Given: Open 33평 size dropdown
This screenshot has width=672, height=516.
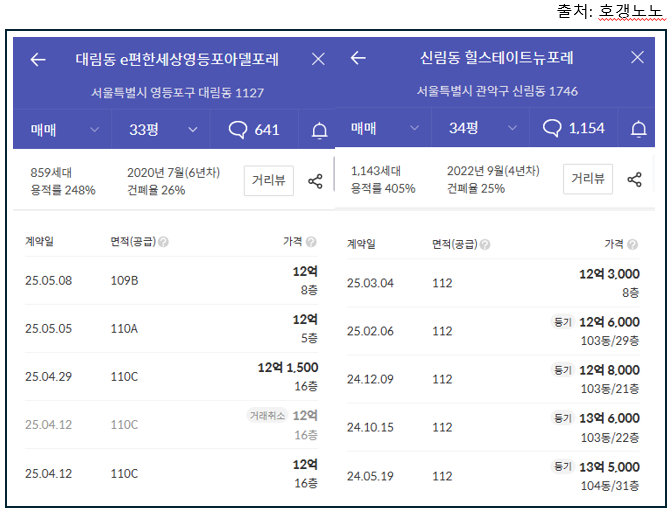Looking at the screenshot, I should pos(161,129).
